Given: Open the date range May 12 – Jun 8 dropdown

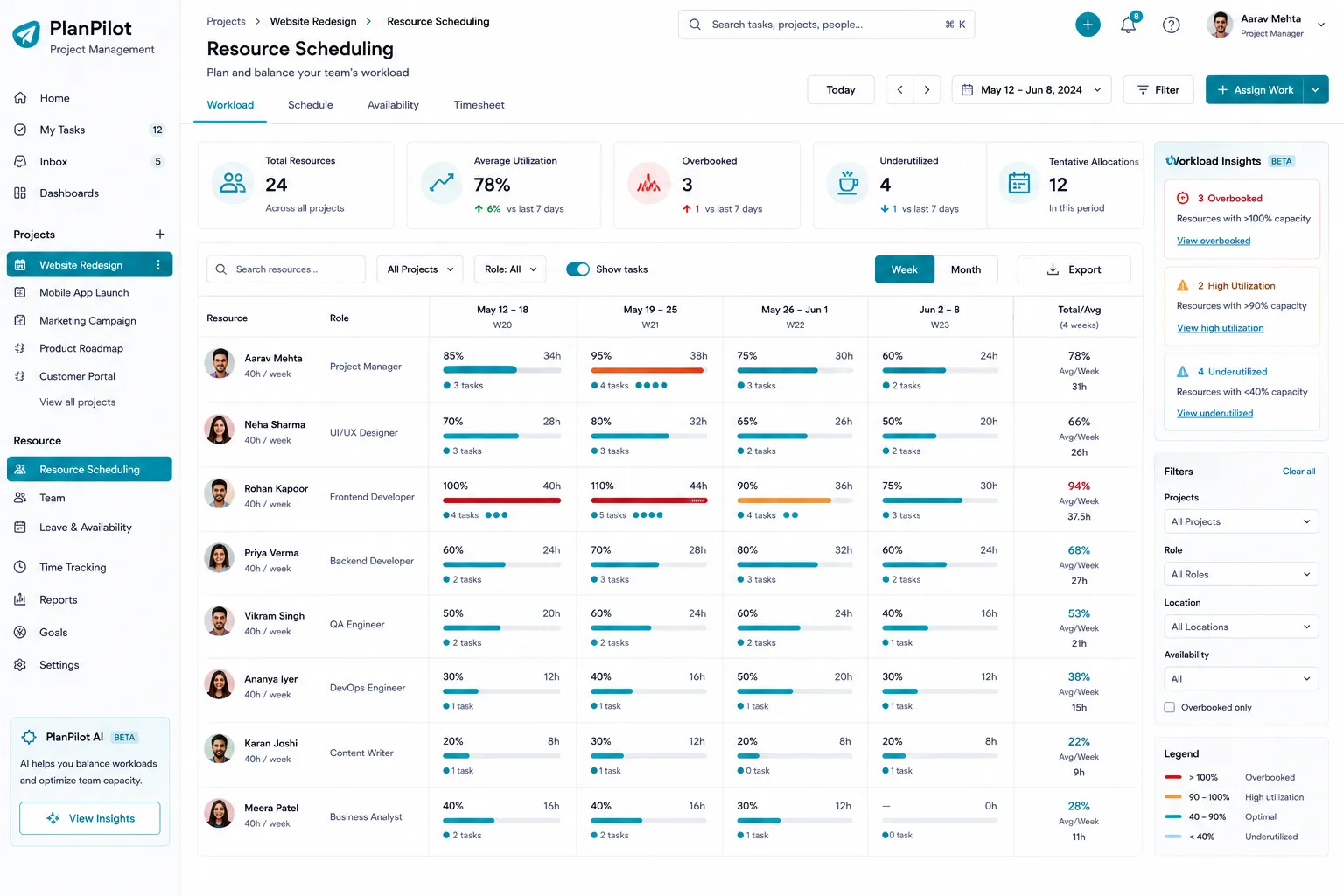Looking at the screenshot, I should click(x=1032, y=89).
